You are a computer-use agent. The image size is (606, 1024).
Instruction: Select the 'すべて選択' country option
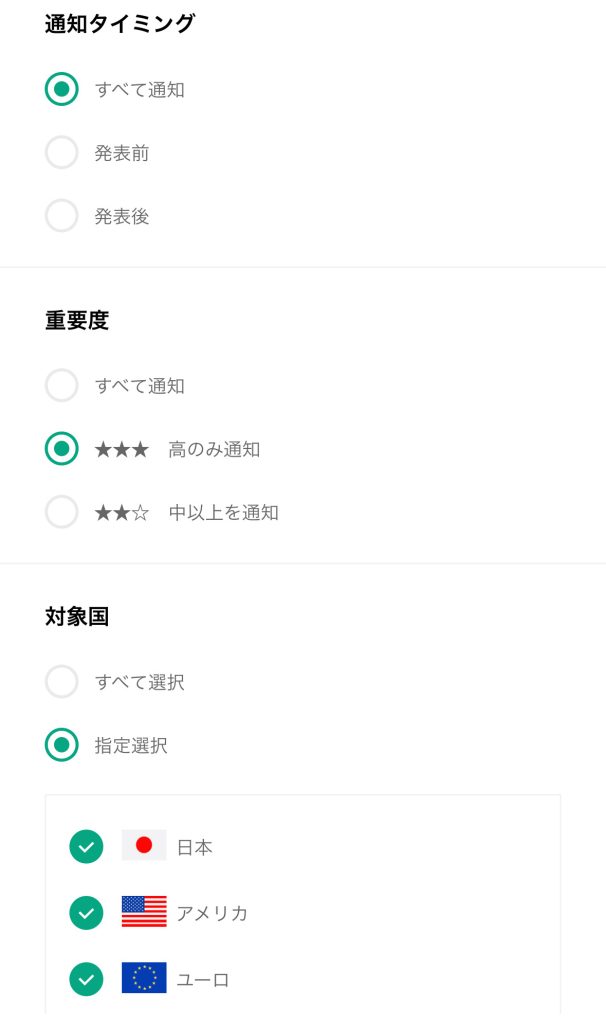[x=62, y=682]
